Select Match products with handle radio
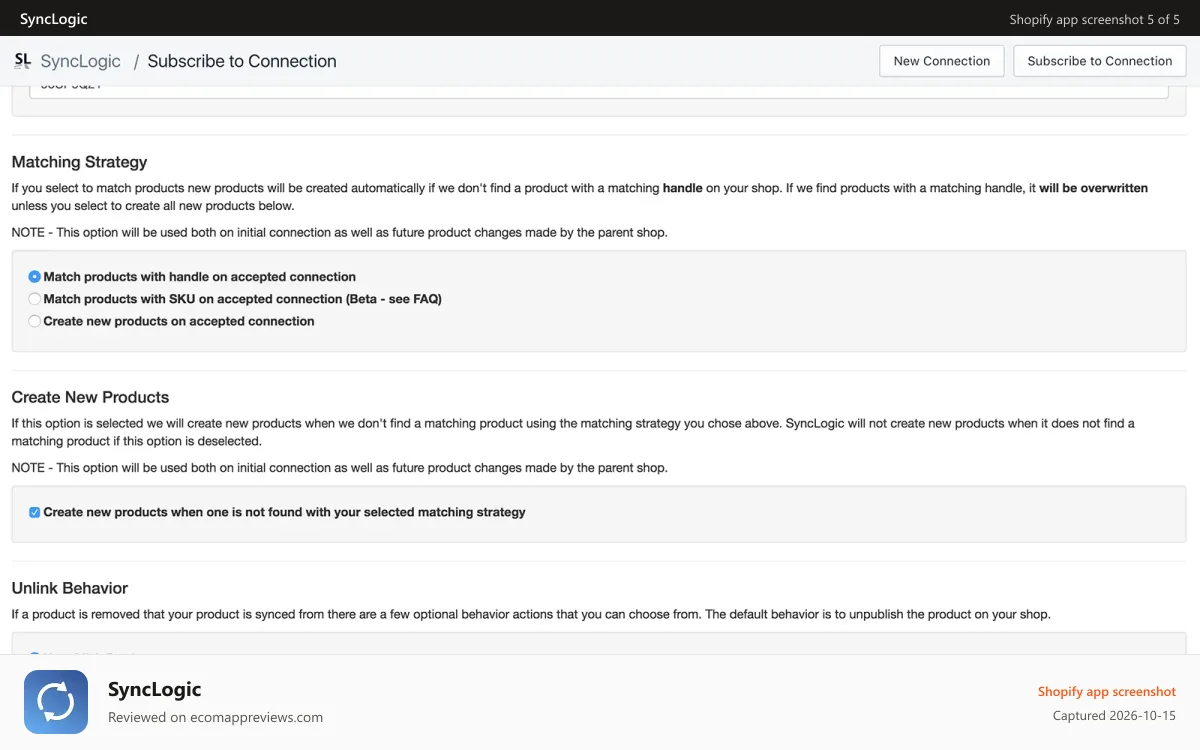Image resolution: width=1200 pixels, height=750 pixels. point(35,277)
